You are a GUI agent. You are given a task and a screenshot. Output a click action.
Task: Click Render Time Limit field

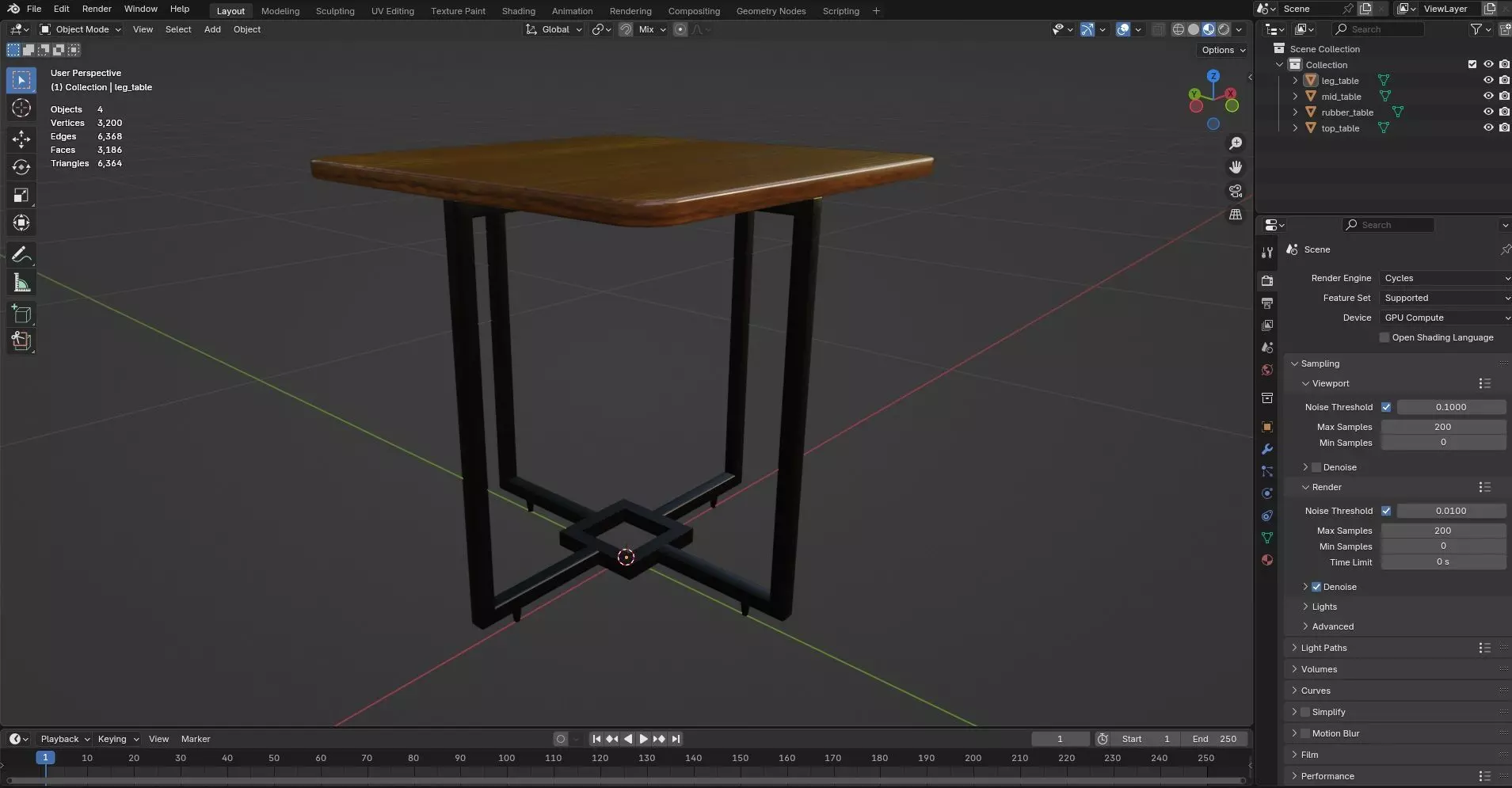1443,561
